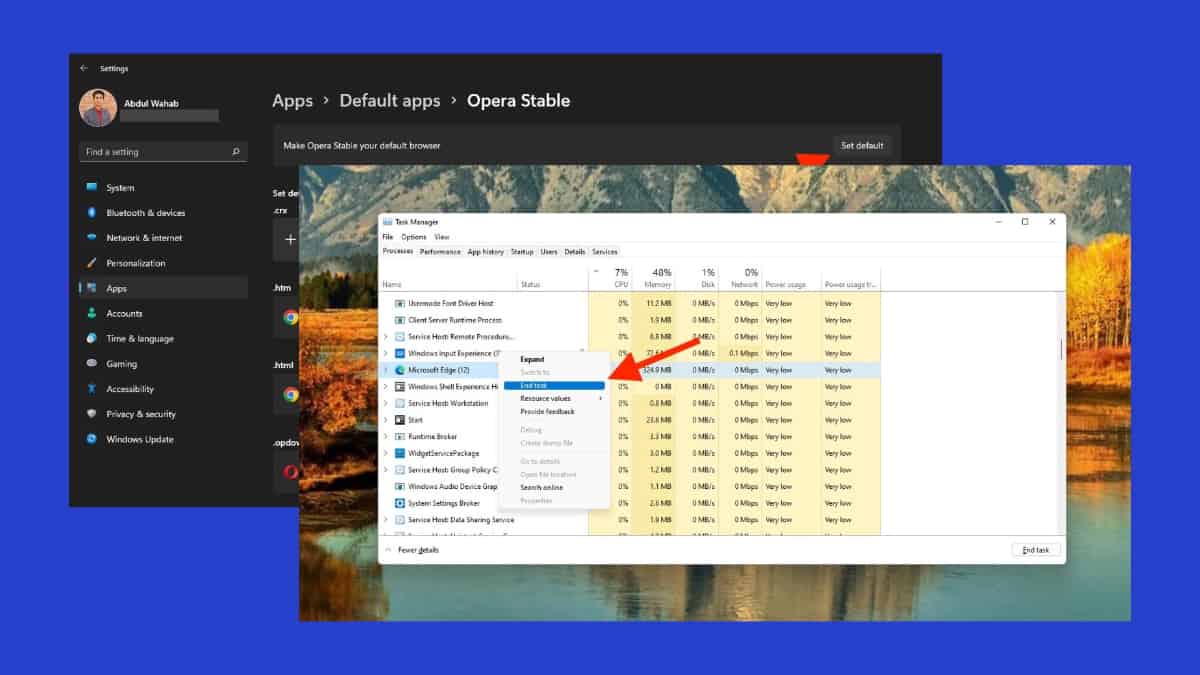Image resolution: width=1200 pixels, height=675 pixels.
Task: Open Abdul Wahab's profile picture in Settings
Action: pos(98,108)
